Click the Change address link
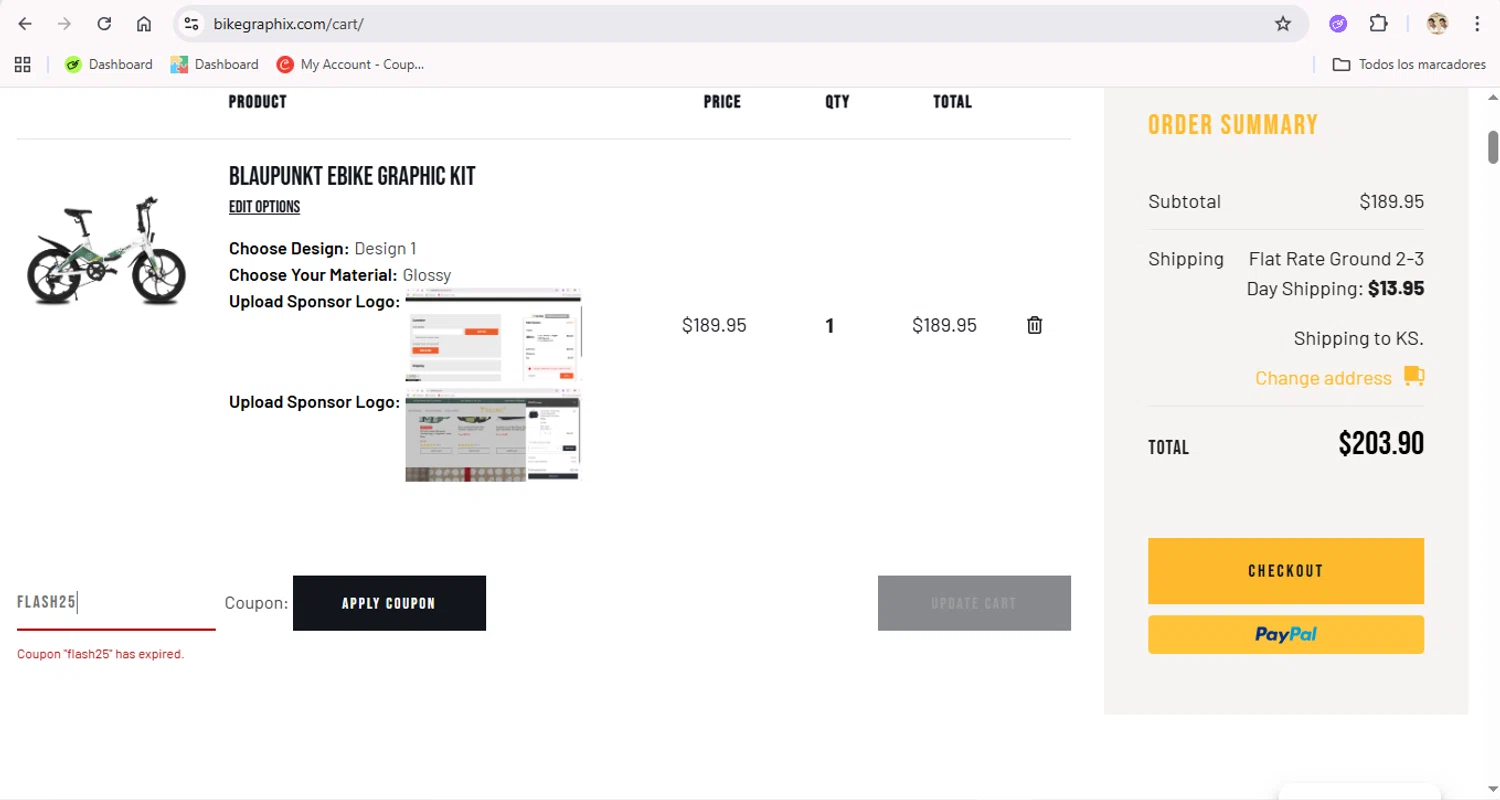 point(1323,378)
